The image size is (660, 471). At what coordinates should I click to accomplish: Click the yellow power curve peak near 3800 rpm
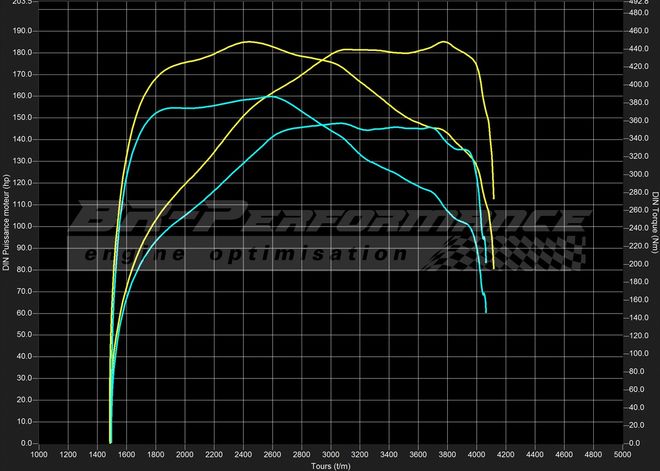tap(443, 42)
